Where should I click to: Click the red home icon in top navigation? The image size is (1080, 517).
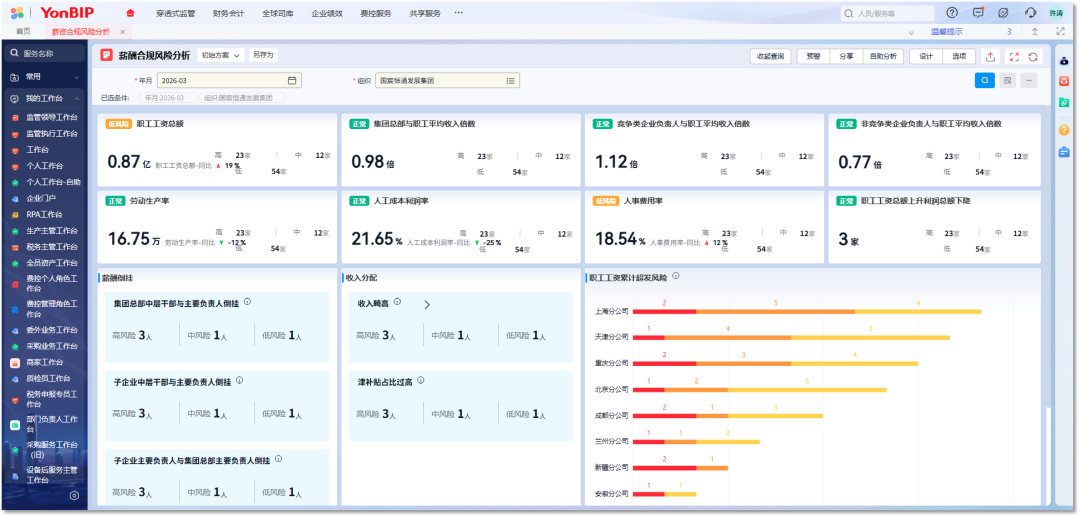131,13
